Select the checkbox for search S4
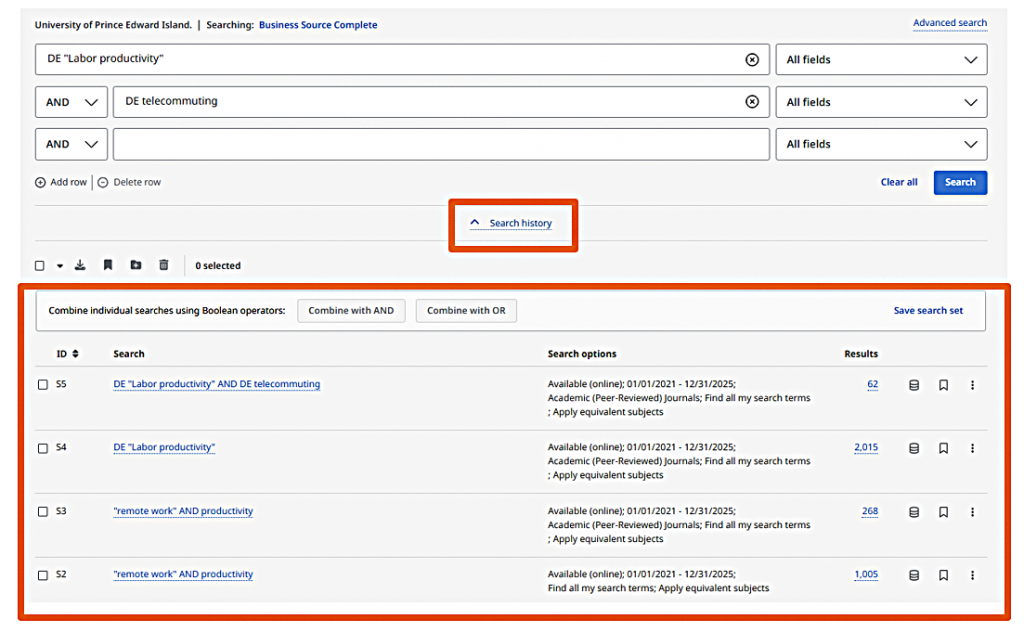The image size is (1024, 632). (43, 449)
